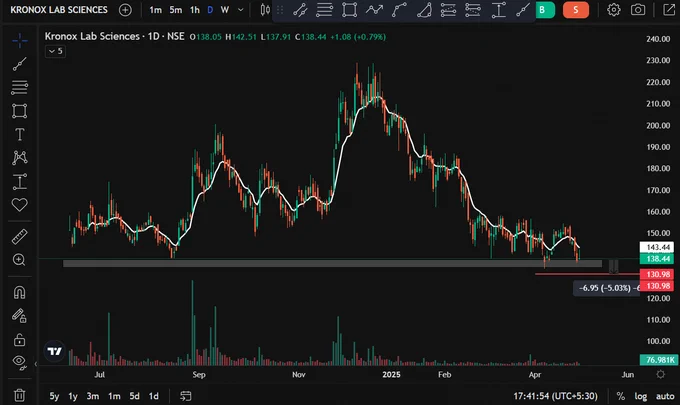Add symbol with plus circle icon
The image size is (680, 405).
[x=125, y=10]
